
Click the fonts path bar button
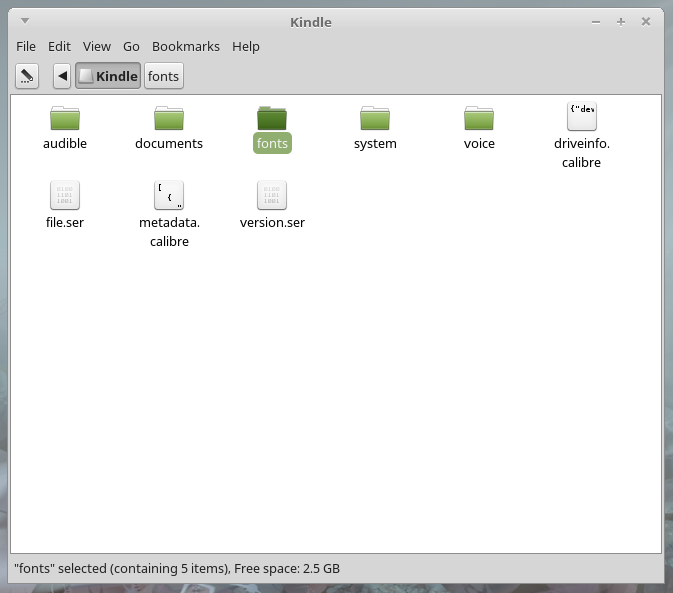coord(164,76)
